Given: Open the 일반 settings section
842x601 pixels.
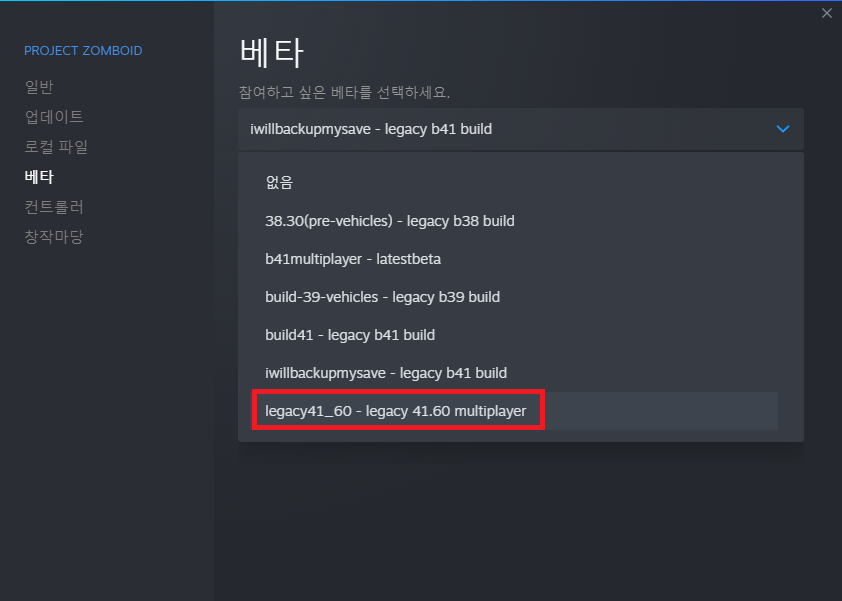Looking at the screenshot, I should (38, 86).
